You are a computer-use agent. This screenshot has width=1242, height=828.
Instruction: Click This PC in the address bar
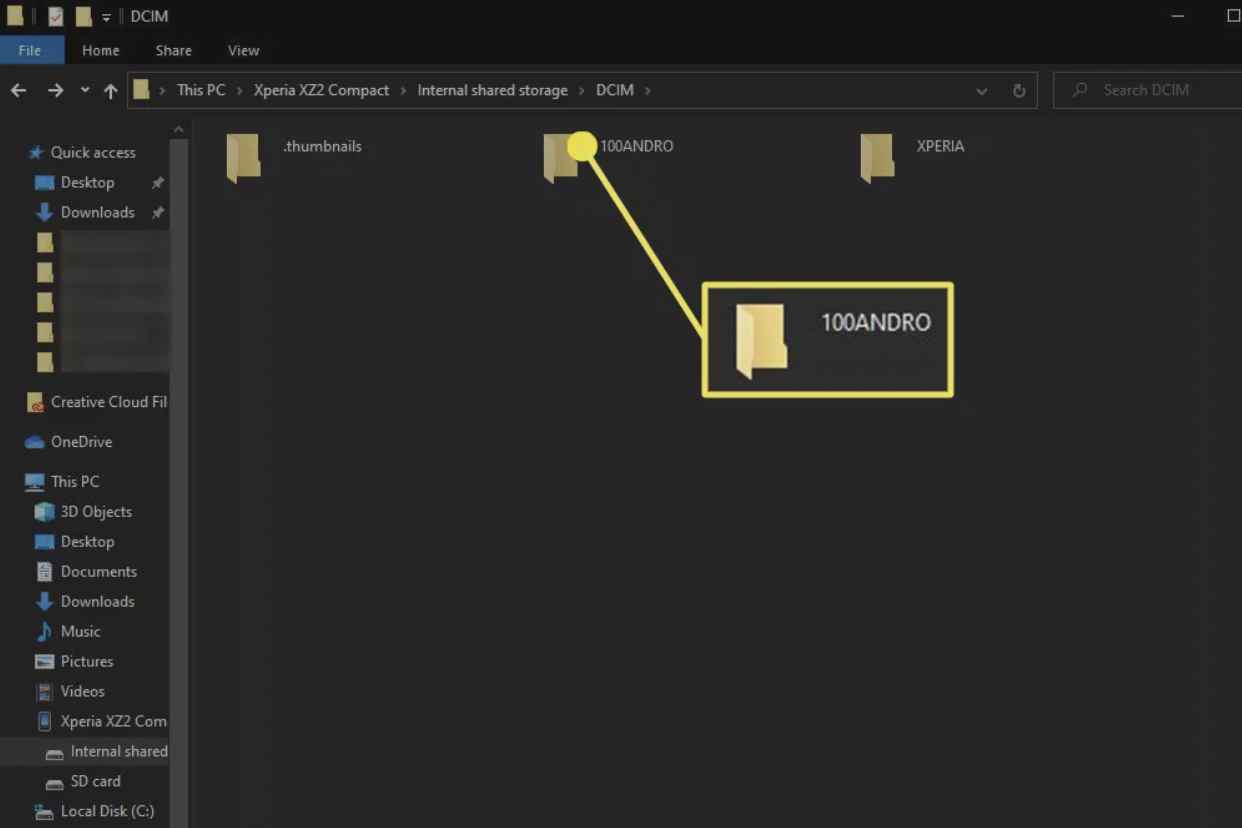pos(201,90)
